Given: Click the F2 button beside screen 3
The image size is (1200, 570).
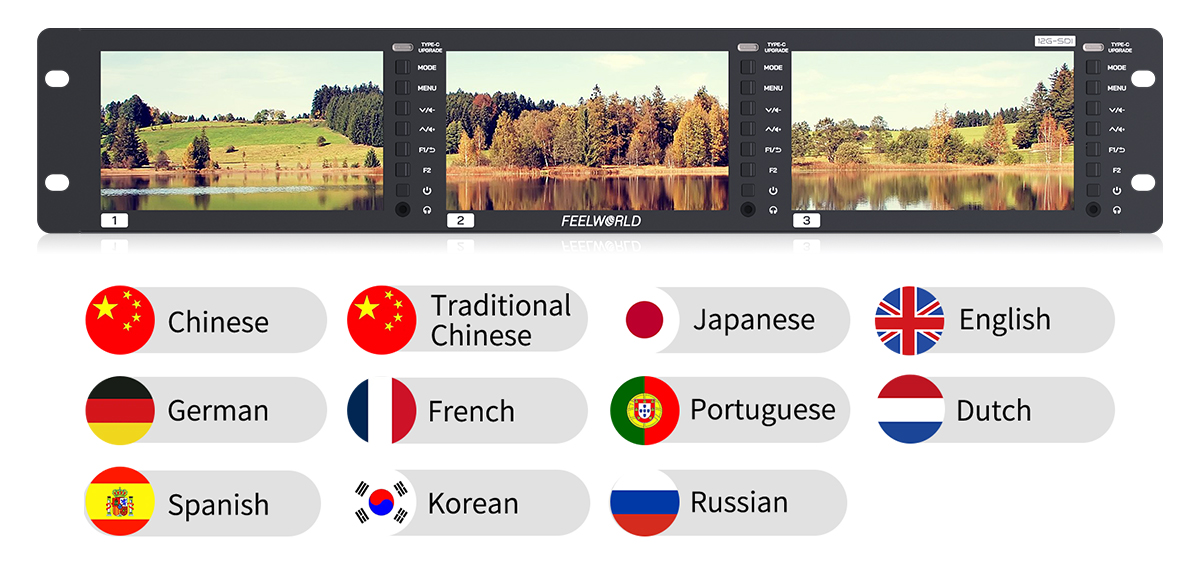Looking at the screenshot, I should click(1093, 170).
